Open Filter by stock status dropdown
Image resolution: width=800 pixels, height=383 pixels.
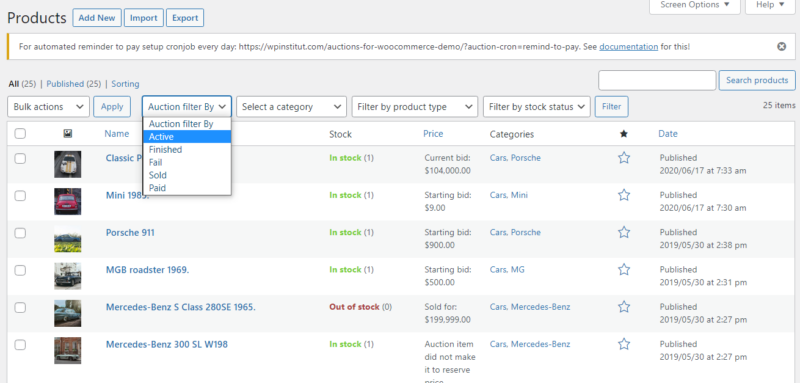click(x=537, y=107)
